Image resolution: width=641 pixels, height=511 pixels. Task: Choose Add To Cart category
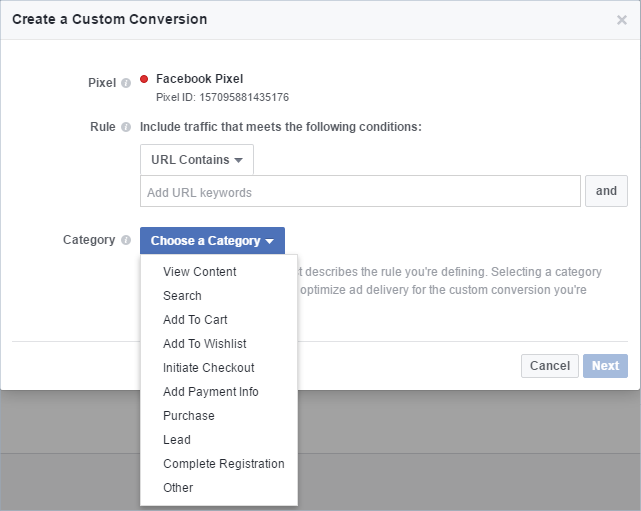(219, 320)
